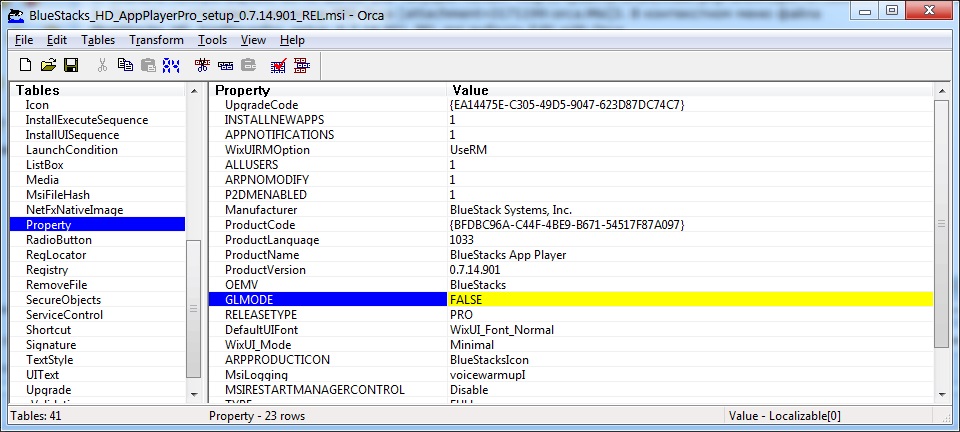
Task: Open the Tables menu
Action: pos(98,40)
